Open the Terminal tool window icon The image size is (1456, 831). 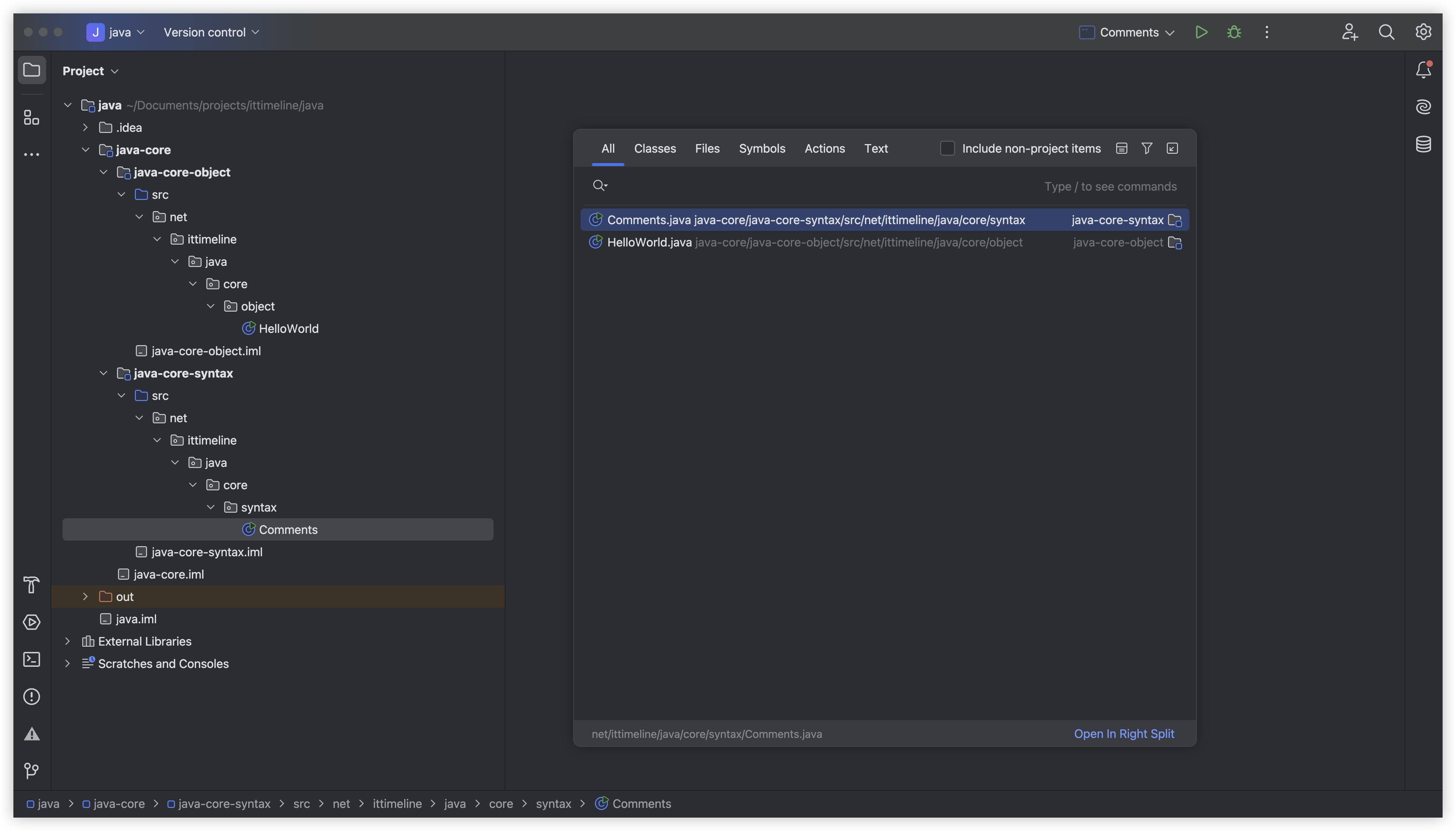(31, 659)
